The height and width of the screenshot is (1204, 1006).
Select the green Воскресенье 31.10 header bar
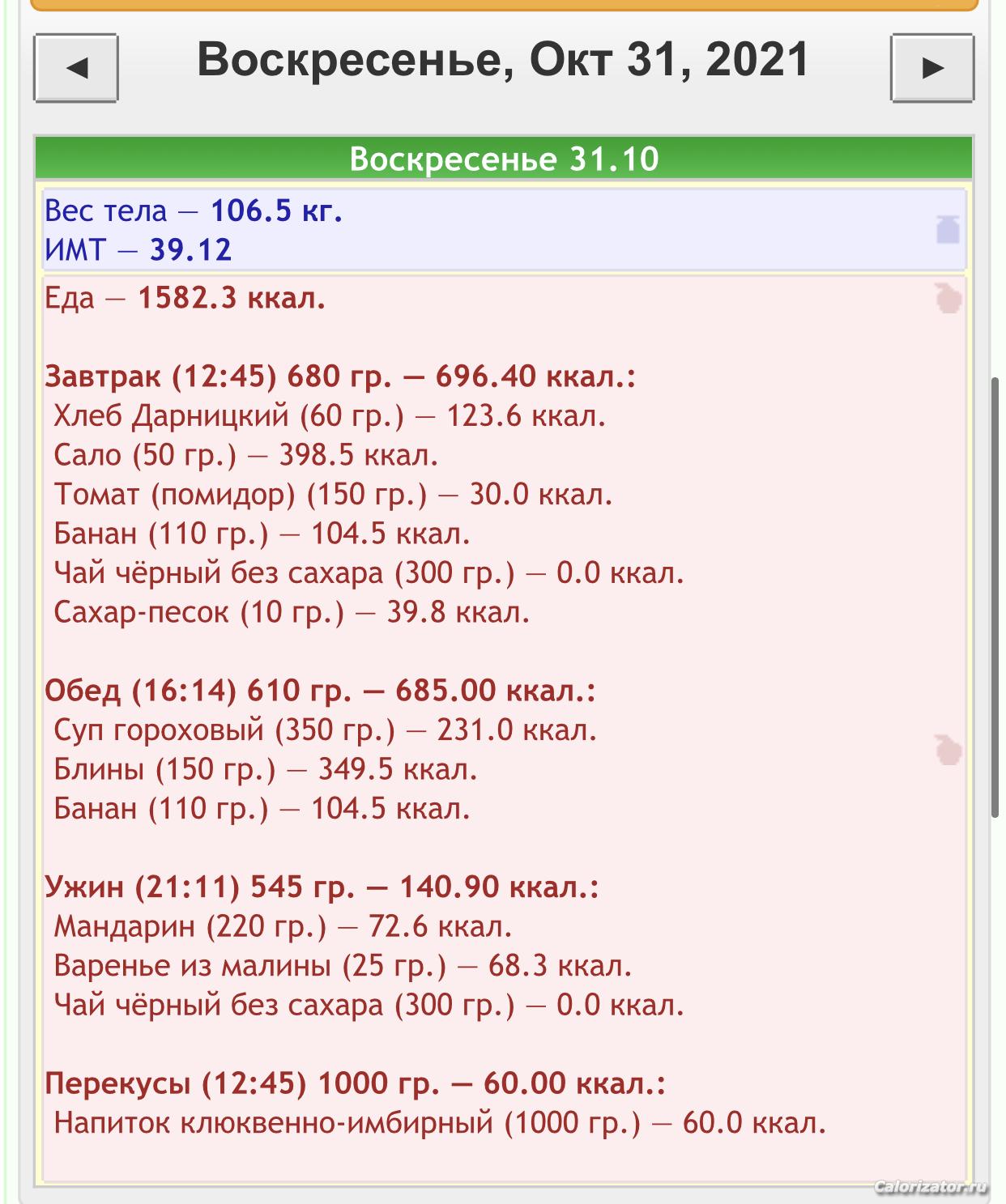pyautogui.click(x=503, y=159)
